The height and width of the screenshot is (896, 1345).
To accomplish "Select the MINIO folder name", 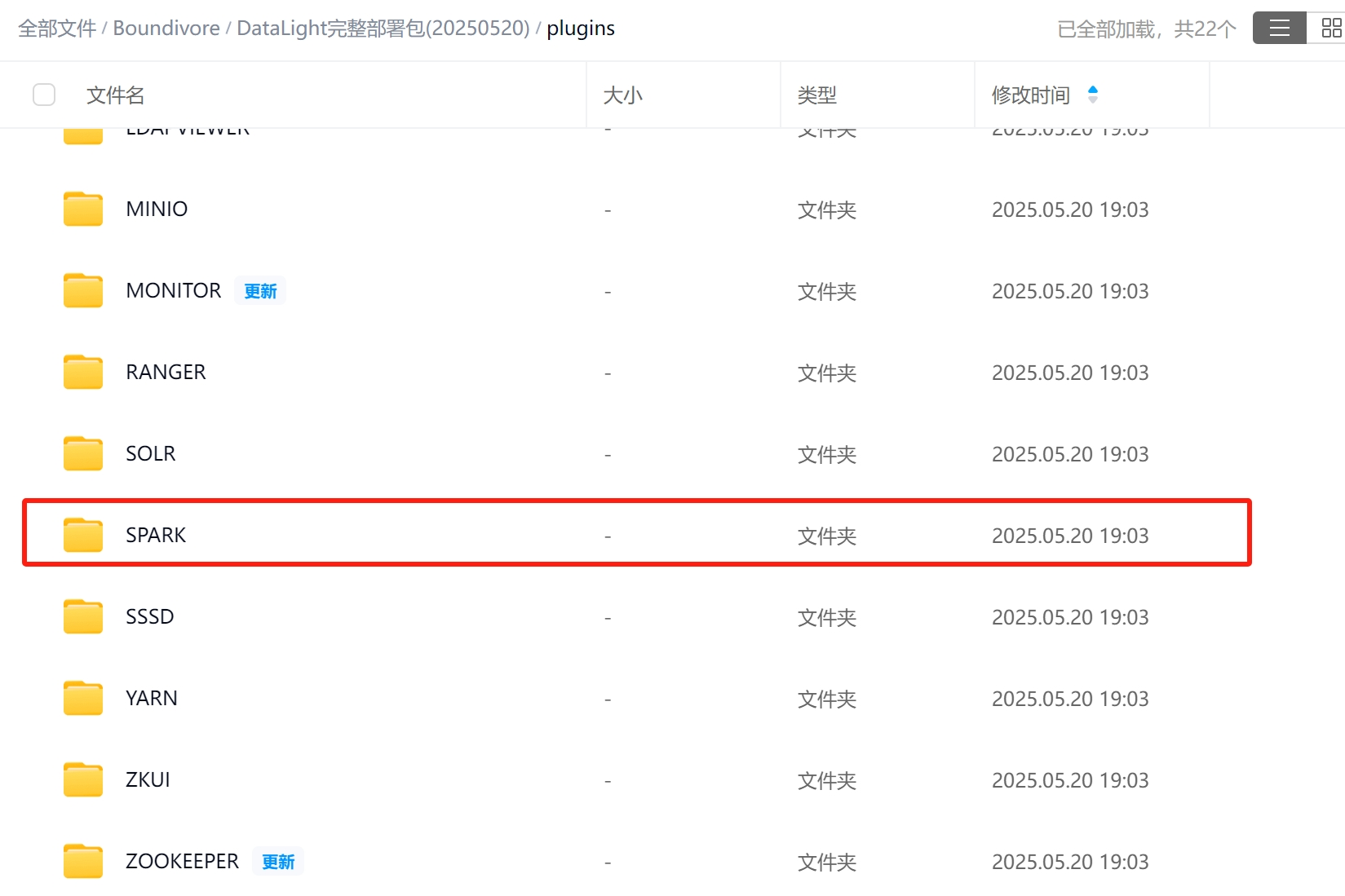I will point(157,209).
